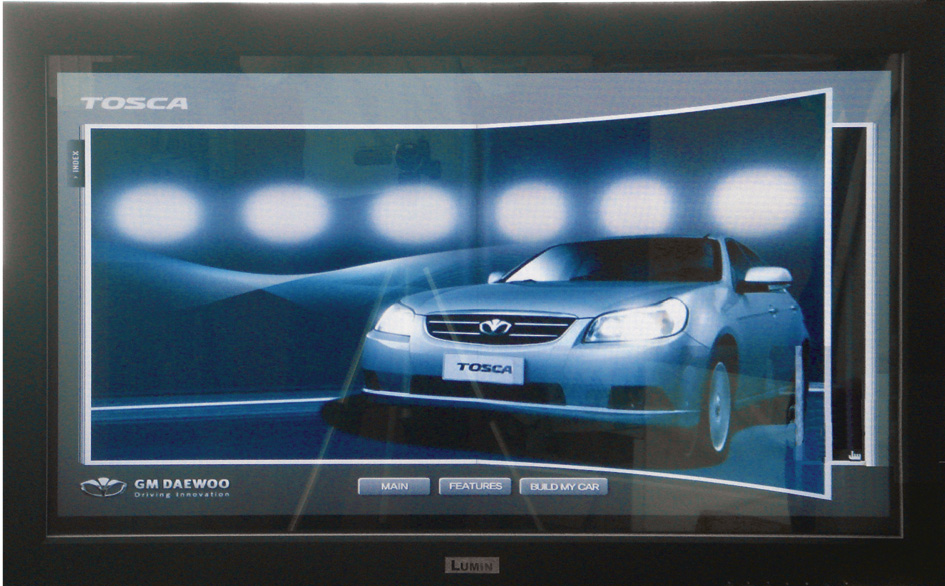Screen dimensions: 945x586
Task: Click the GM Daewoo emblem icon
Action: click(x=103, y=487)
